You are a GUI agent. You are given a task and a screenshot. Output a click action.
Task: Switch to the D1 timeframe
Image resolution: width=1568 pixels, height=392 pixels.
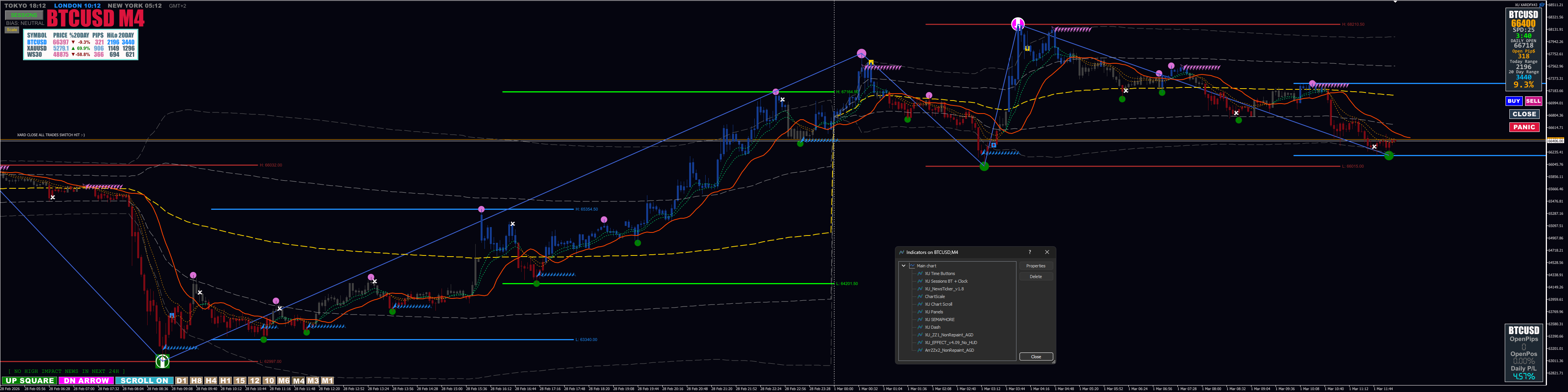click(x=181, y=380)
